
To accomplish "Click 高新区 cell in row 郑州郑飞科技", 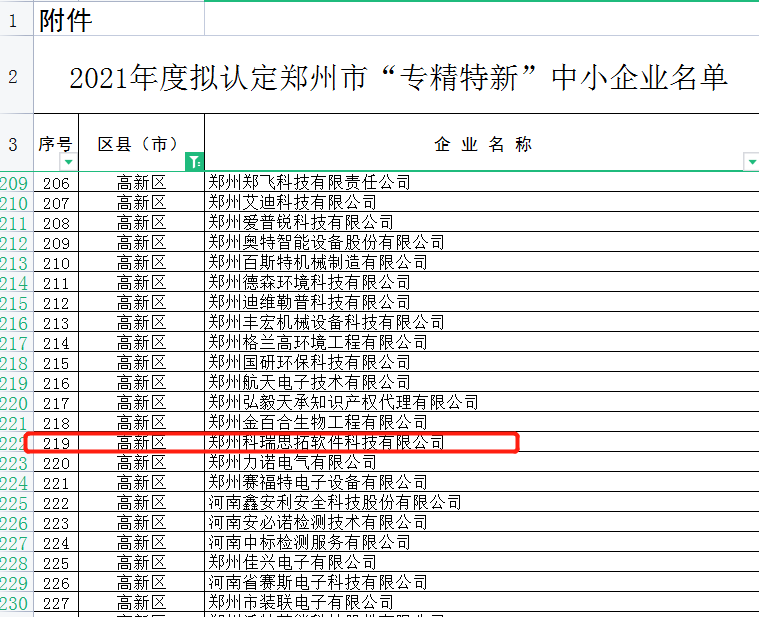I will (x=141, y=182).
